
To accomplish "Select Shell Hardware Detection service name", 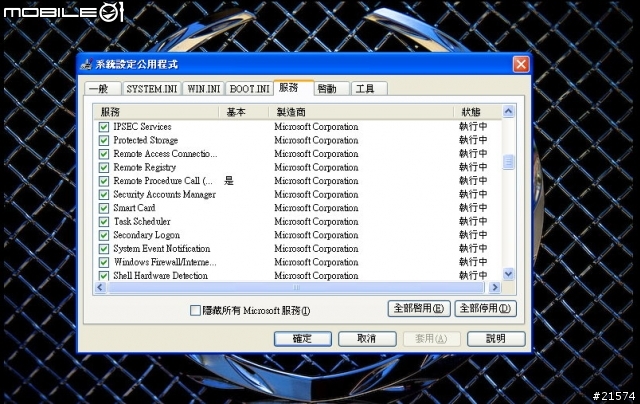I will click(x=160, y=275).
